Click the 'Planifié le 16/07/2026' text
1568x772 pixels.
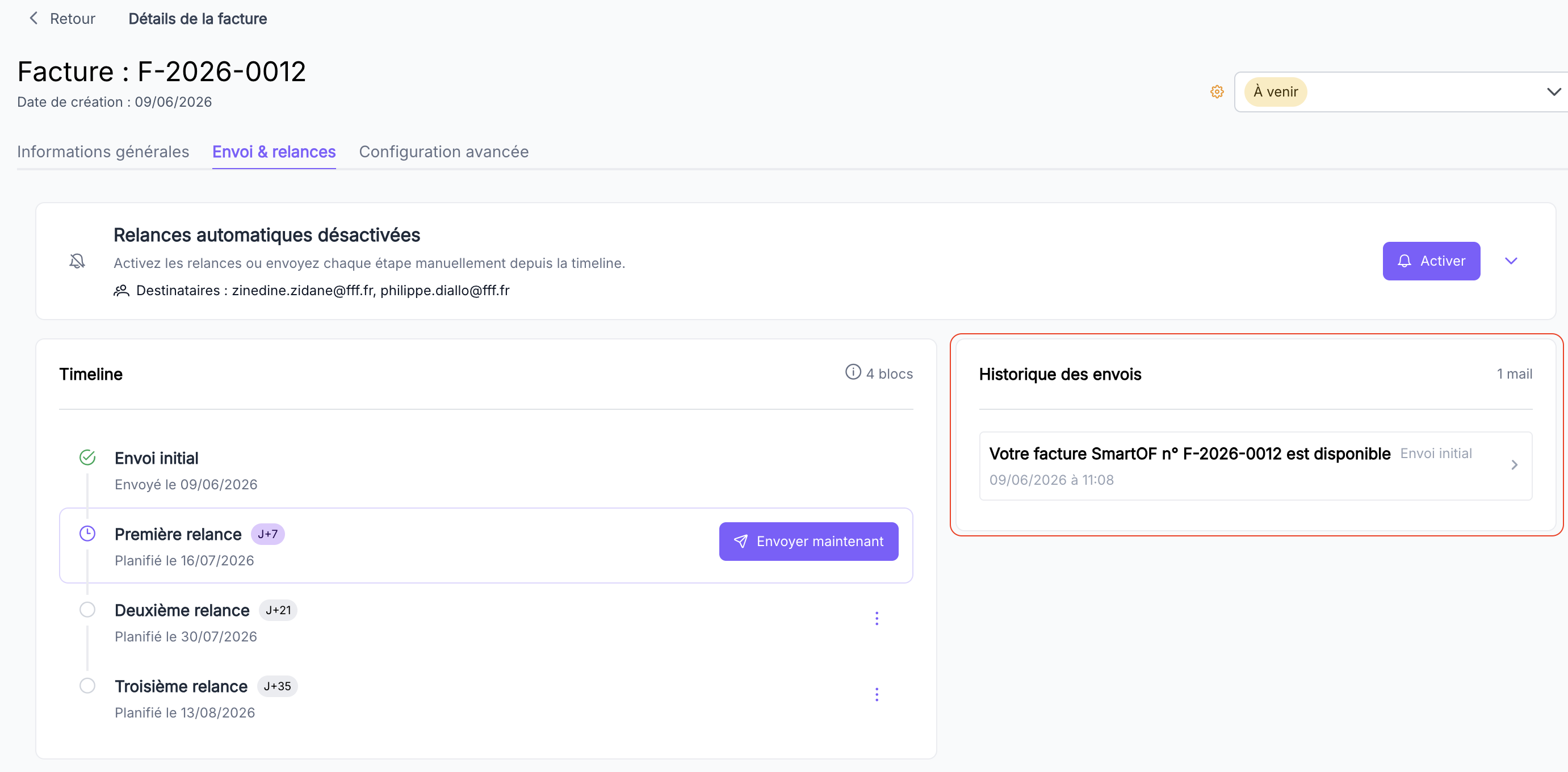(x=185, y=560)
